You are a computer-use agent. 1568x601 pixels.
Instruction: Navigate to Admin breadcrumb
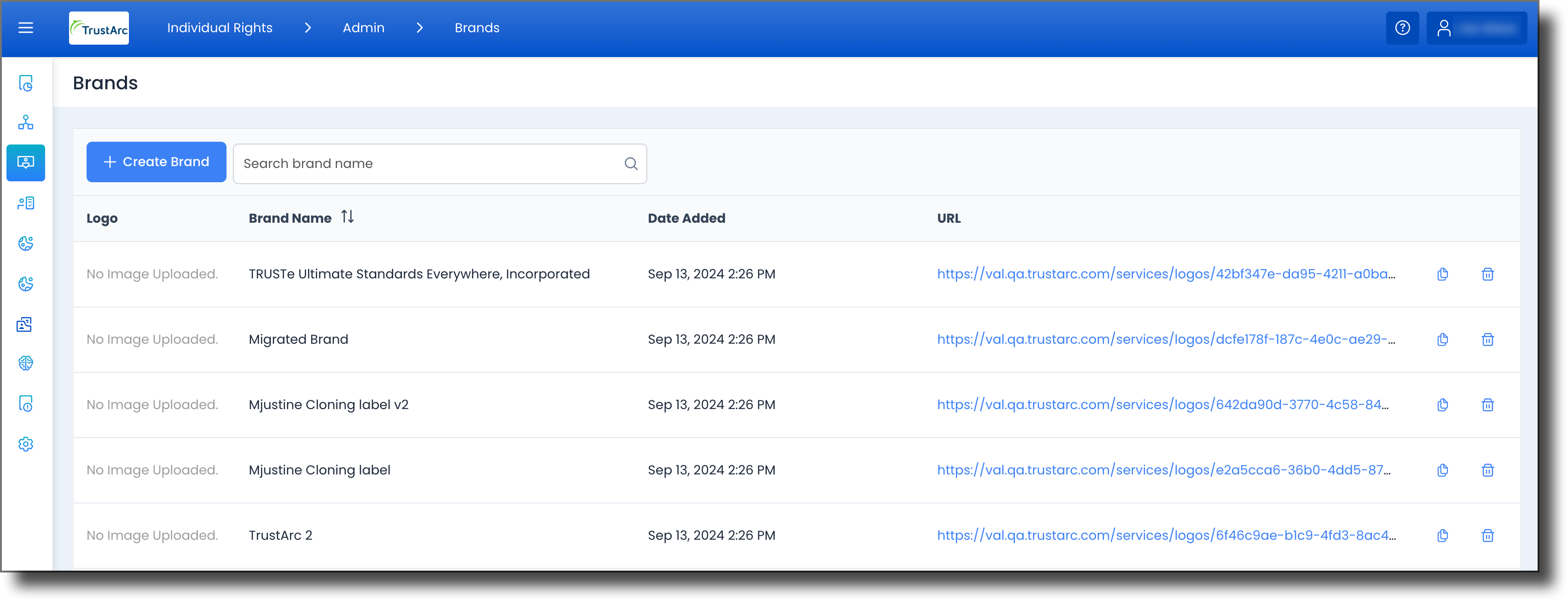click(363, 28)
